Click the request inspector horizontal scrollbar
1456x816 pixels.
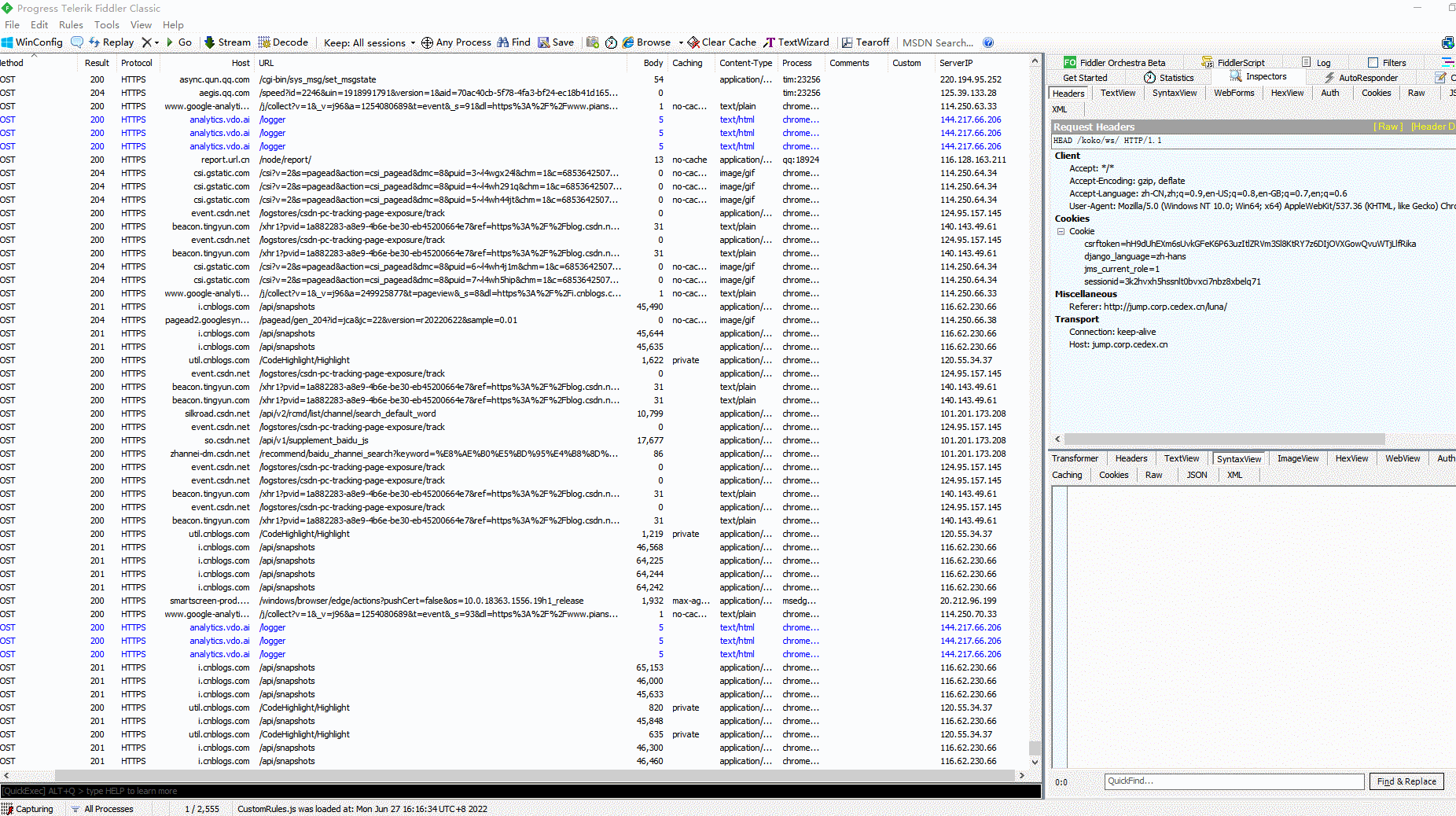click(x=1224, y=439)
